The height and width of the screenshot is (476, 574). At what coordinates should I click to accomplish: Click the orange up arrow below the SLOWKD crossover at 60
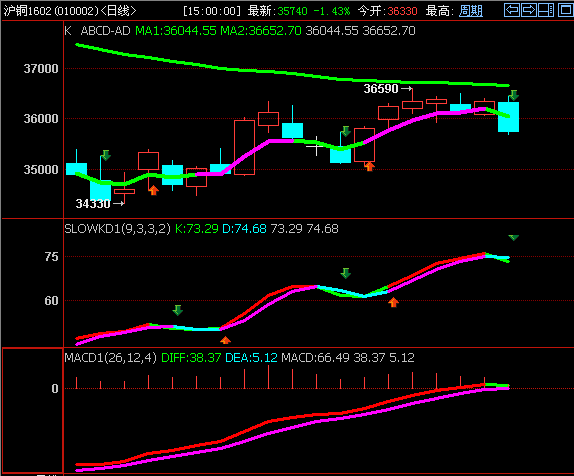pyautogui.click(x=394, y=302)
